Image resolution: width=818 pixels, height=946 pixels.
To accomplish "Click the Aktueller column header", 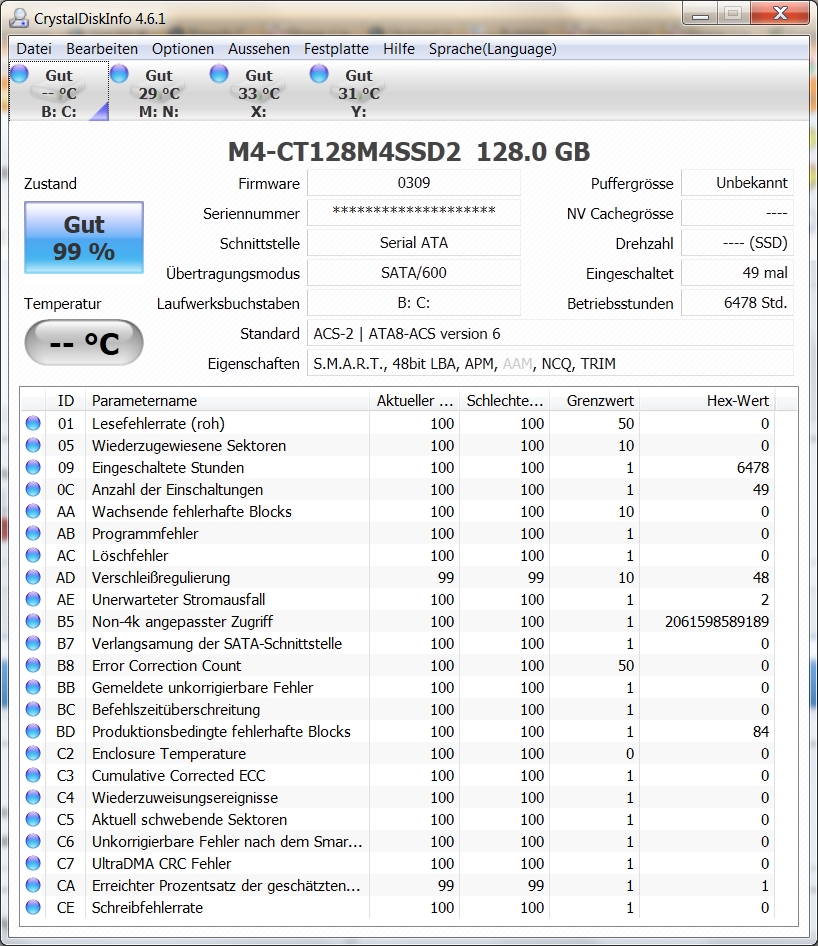I will [414, 401].
